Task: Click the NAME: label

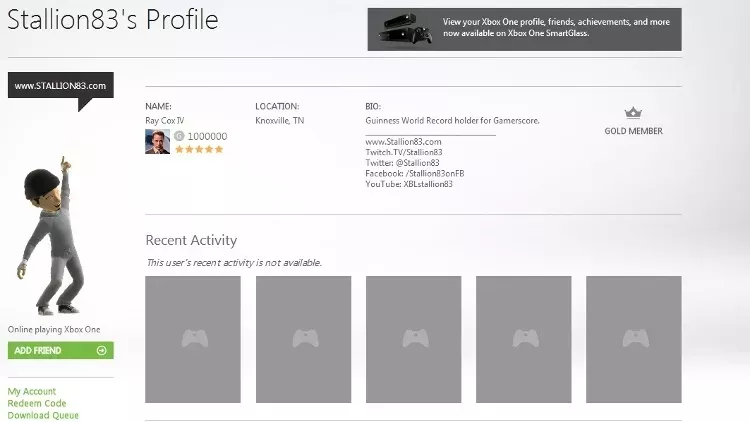Action: point(158,106)
